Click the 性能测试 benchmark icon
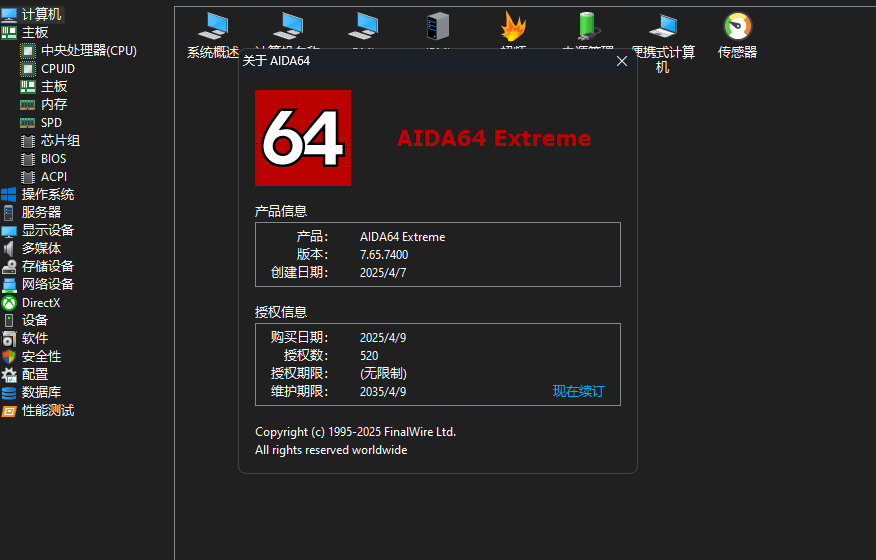The image size is (876, 560). (9, 411)
